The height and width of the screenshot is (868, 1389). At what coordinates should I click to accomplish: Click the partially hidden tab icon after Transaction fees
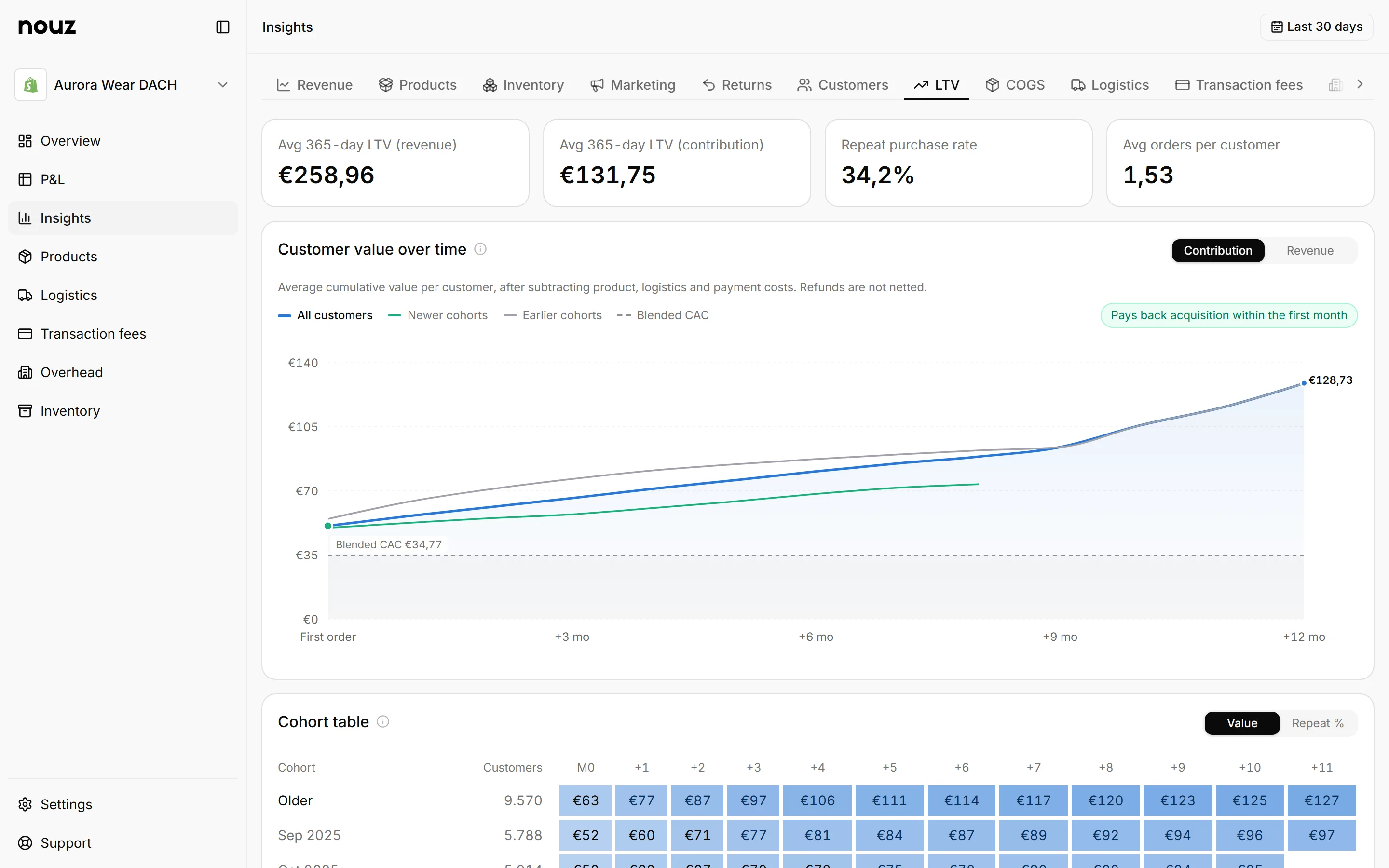tap(1335, 85)
